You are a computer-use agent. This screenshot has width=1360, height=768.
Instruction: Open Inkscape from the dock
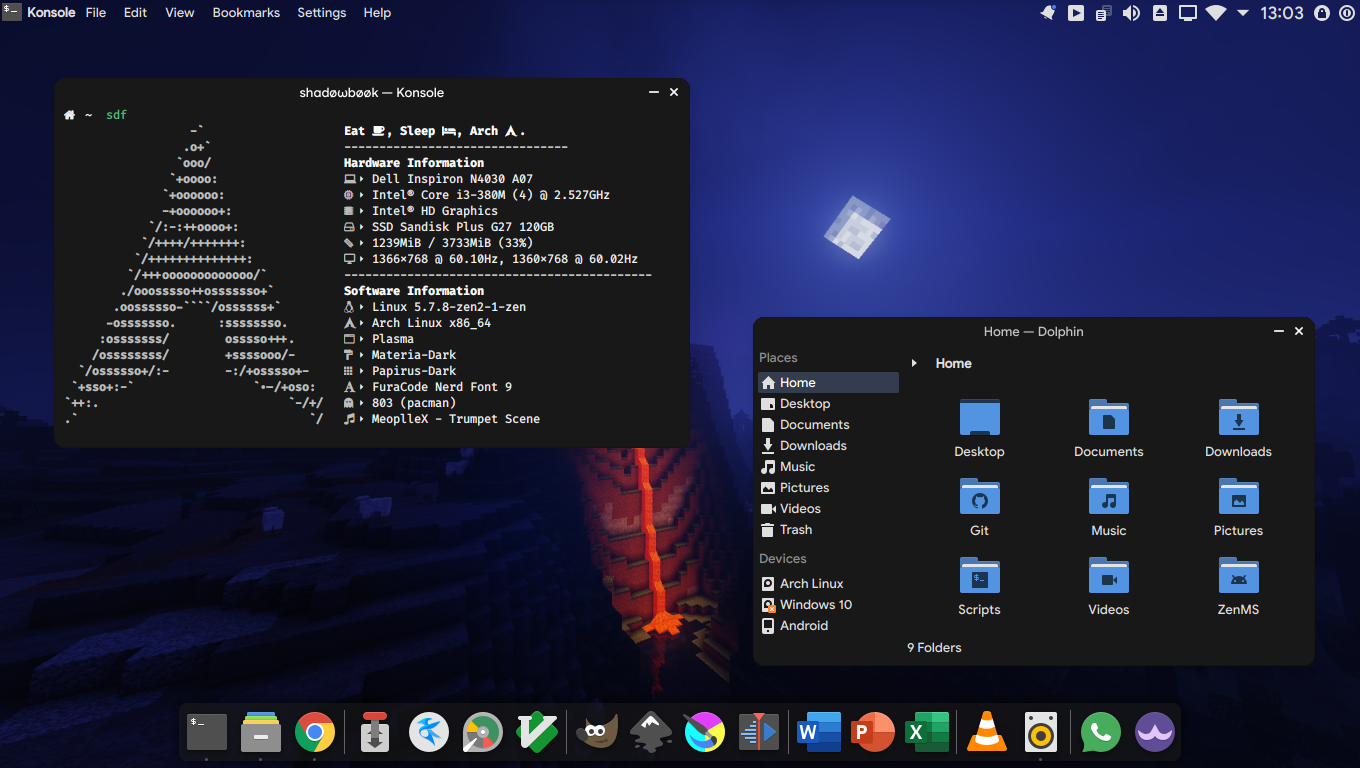[x=651, y=733]
